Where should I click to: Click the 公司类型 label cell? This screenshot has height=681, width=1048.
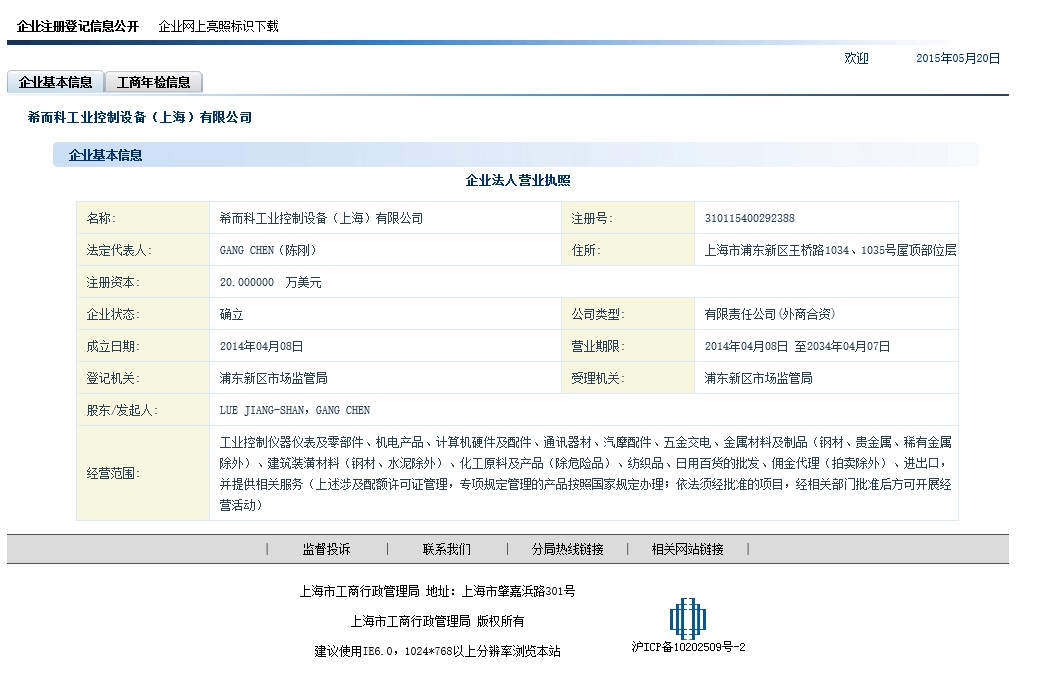pos(628,314)
